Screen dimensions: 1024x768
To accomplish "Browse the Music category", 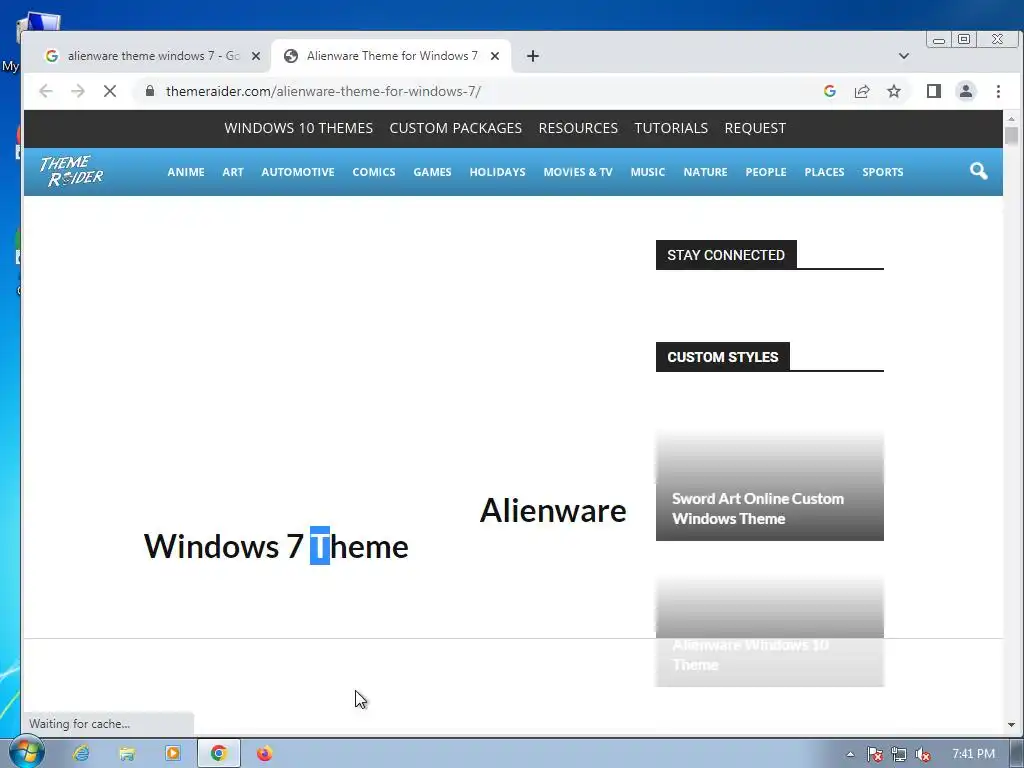I will click(x=648, y=172).
